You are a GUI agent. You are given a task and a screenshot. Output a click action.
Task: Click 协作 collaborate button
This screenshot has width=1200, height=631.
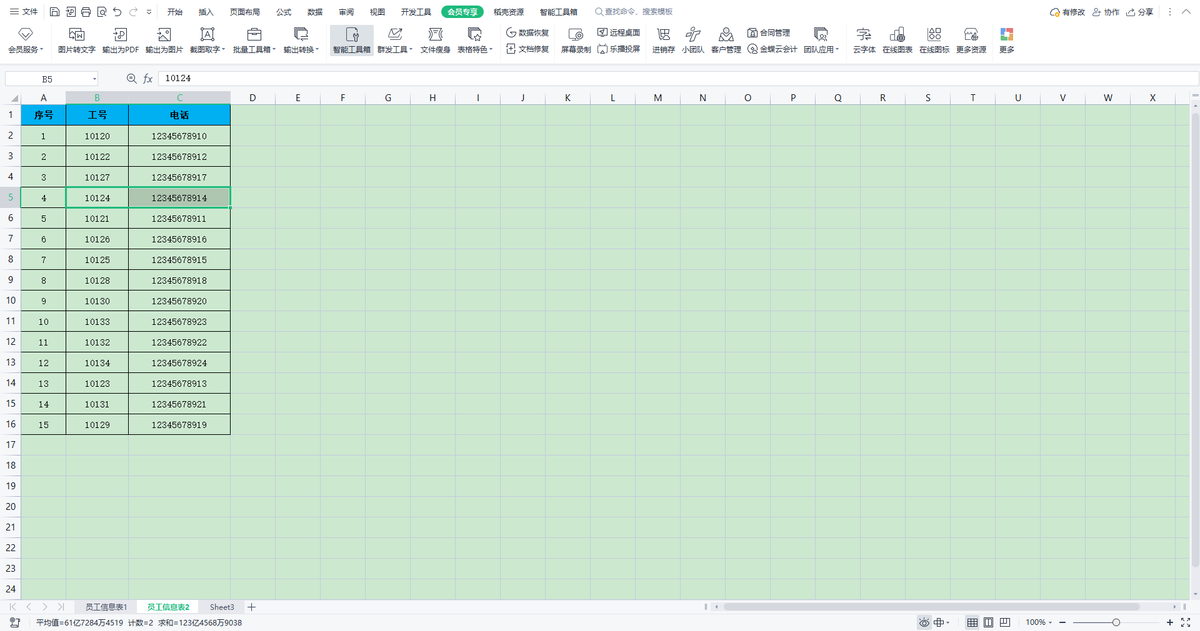tap(1106, 12)
